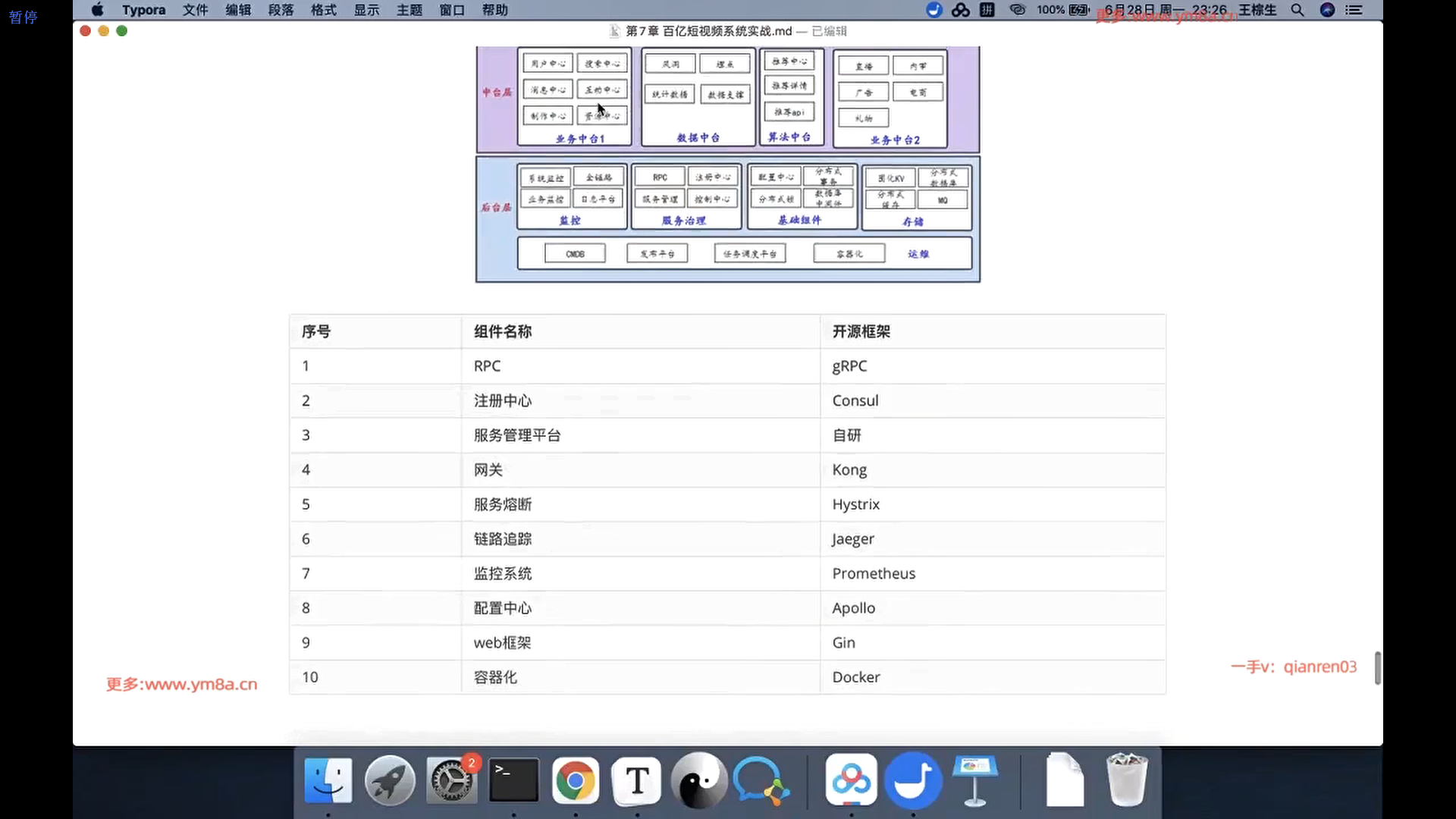Open Baidu Netdisk cloud icon in dock

click(x=851, y=780)
